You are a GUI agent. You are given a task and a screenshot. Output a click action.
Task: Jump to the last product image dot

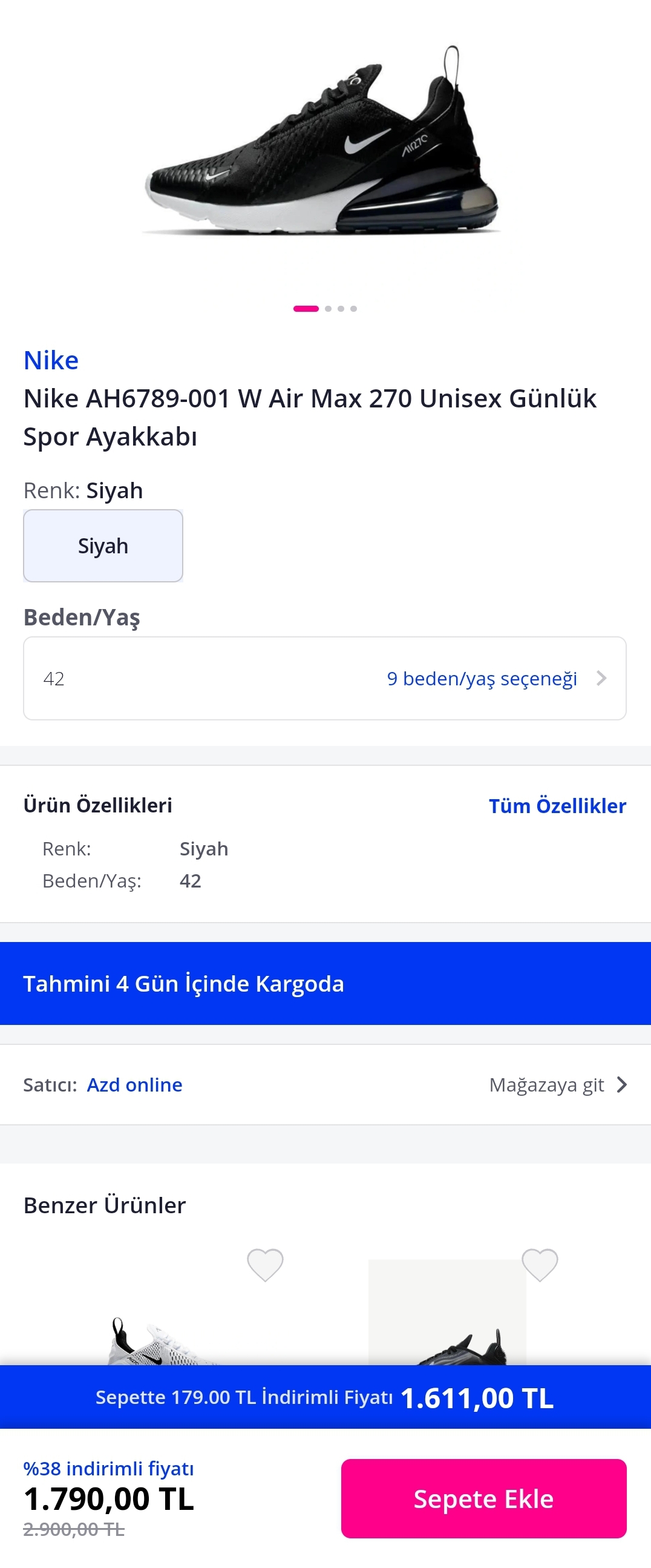353,309
